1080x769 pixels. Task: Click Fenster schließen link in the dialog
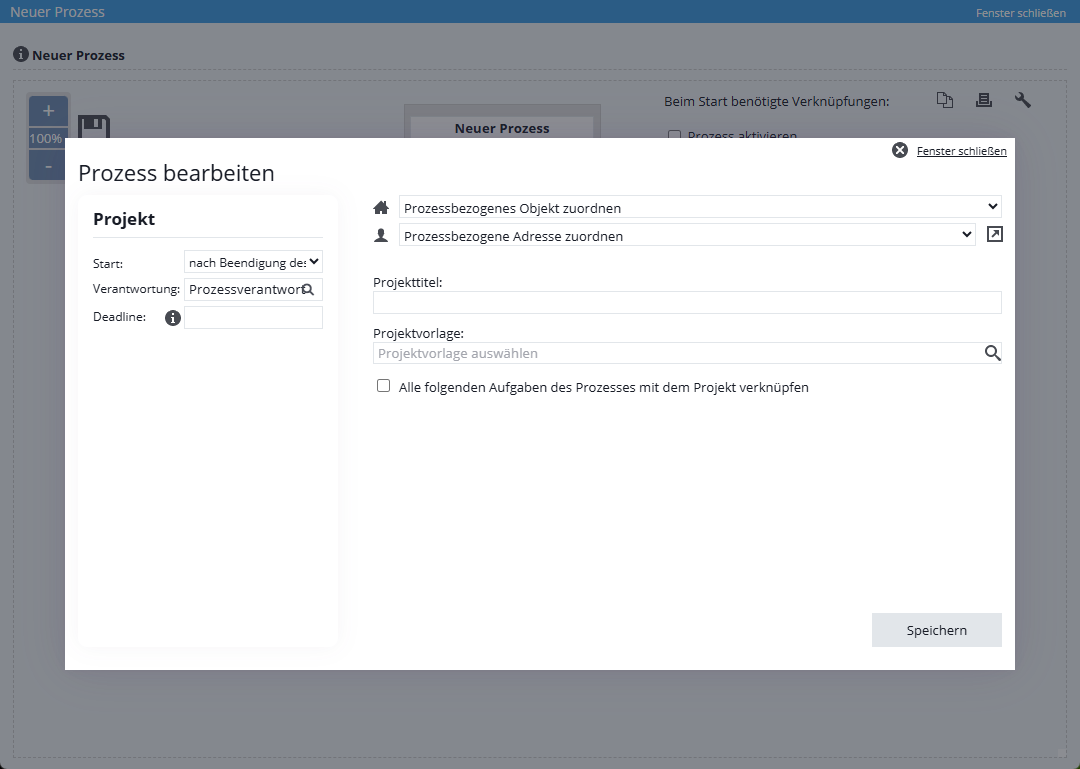961,151
